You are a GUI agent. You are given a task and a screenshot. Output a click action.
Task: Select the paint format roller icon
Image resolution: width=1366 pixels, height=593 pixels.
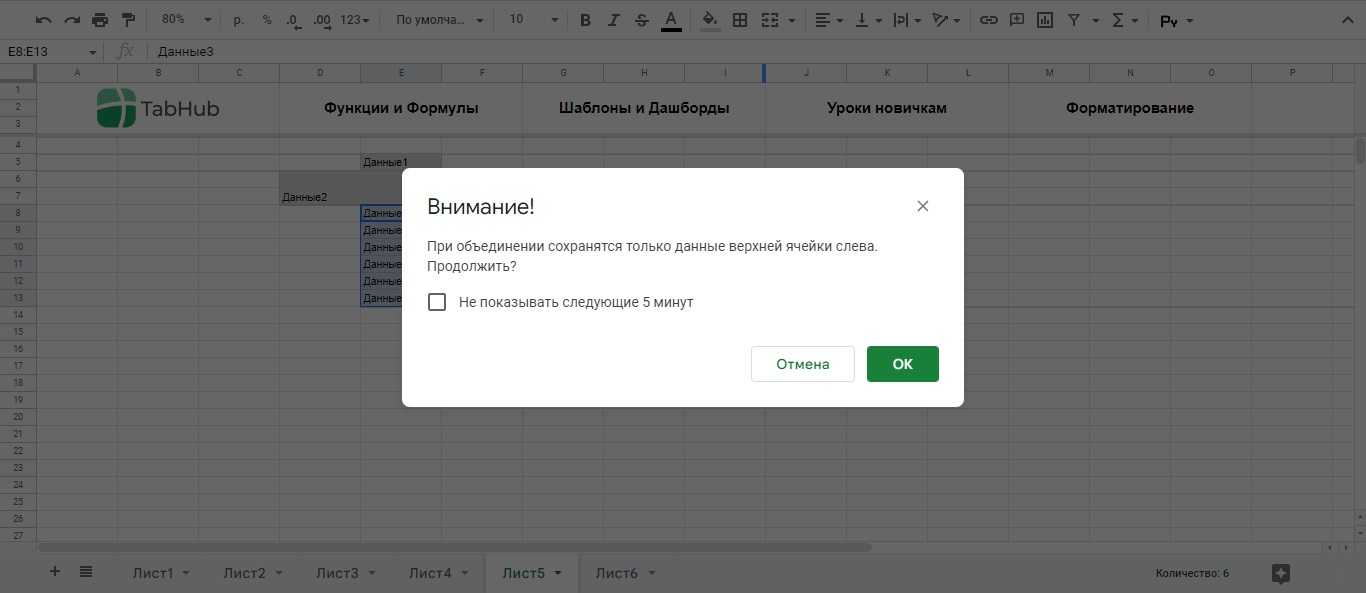tap(128, 20)
